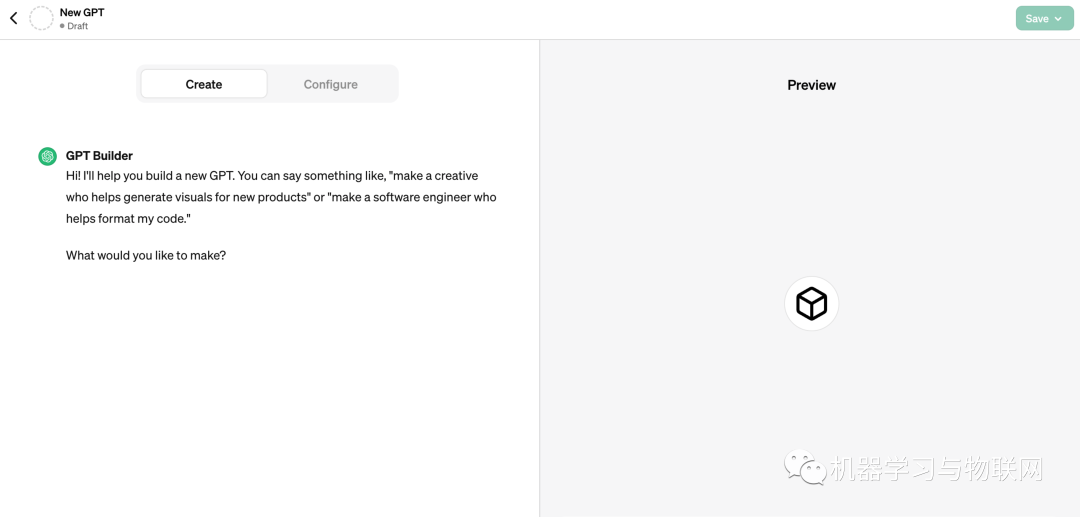Switch to the Create tab
The width and height of the screenshot is (1080, 517).
(204, 84)
